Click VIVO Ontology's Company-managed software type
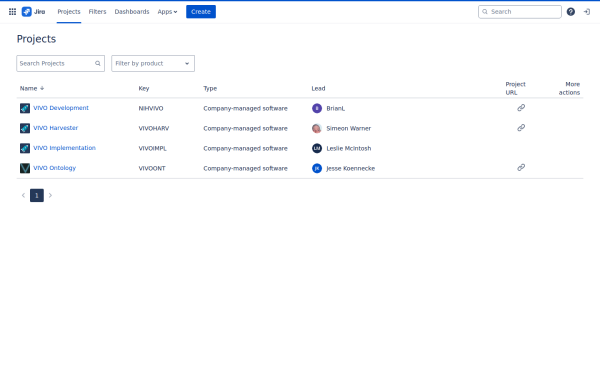 pos(245,168)
